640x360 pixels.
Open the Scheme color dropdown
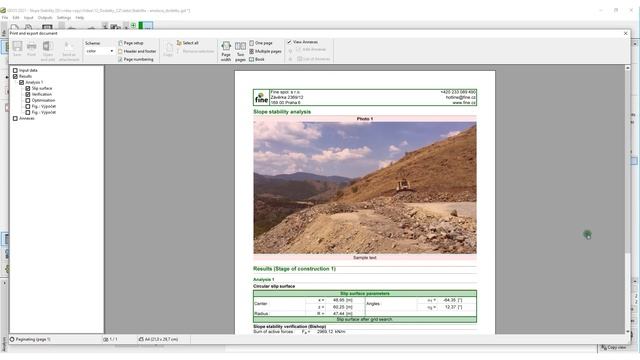(100, 51)
